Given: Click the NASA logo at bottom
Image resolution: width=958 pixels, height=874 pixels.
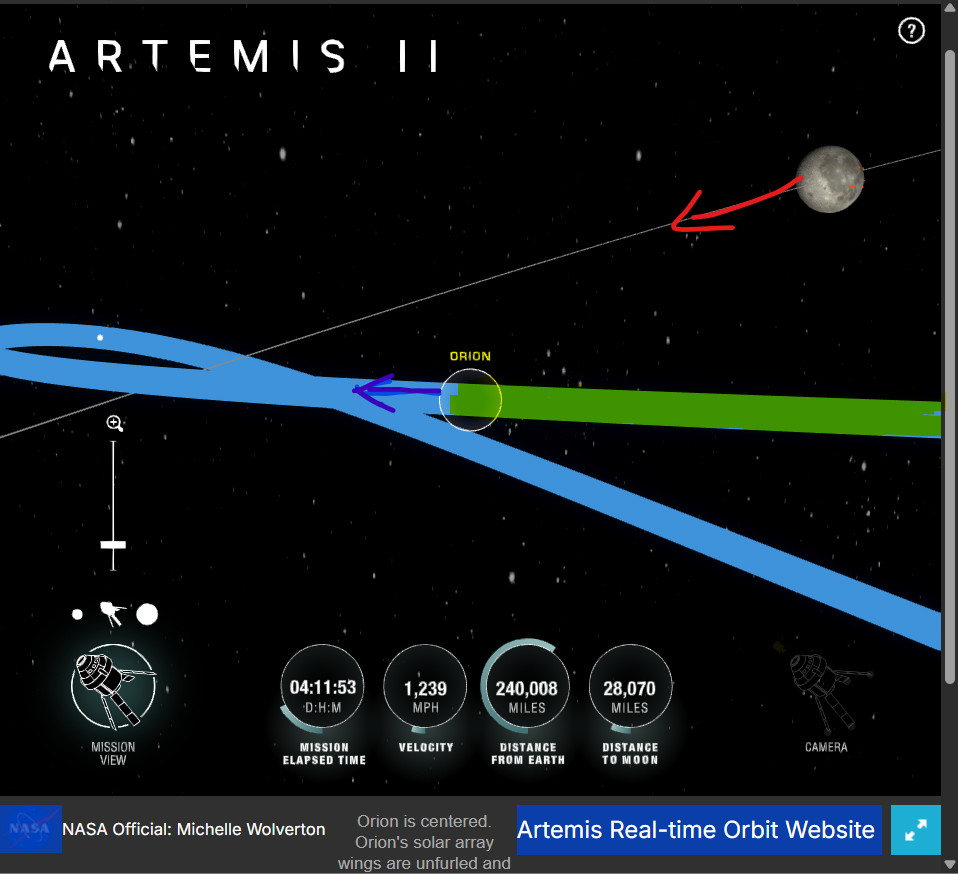Looking at the screenshot, I should click(x=31, y=829).
